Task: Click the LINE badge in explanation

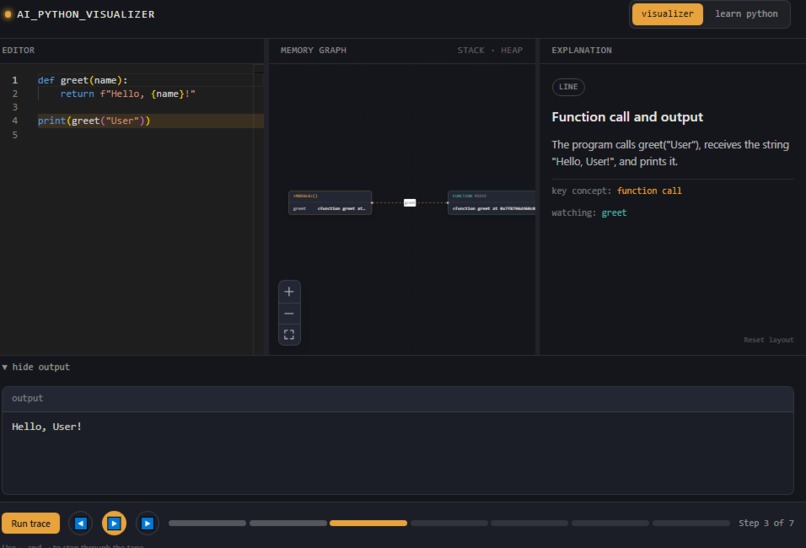Action: click(568, 87)
